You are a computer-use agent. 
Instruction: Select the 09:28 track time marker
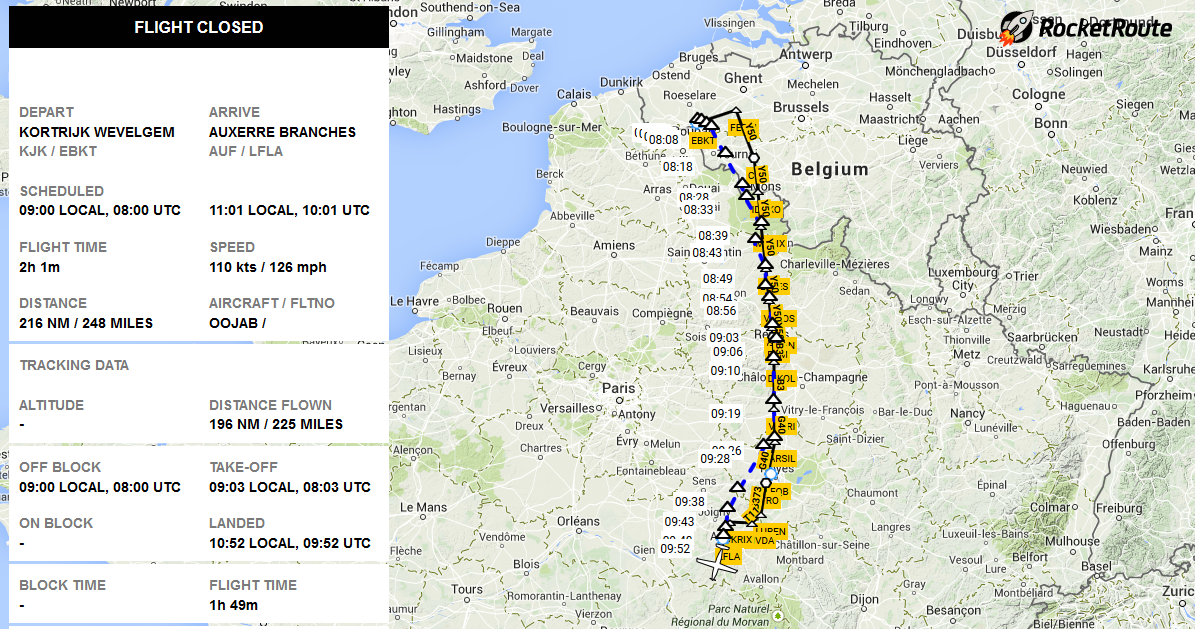[x=715, y=458]
